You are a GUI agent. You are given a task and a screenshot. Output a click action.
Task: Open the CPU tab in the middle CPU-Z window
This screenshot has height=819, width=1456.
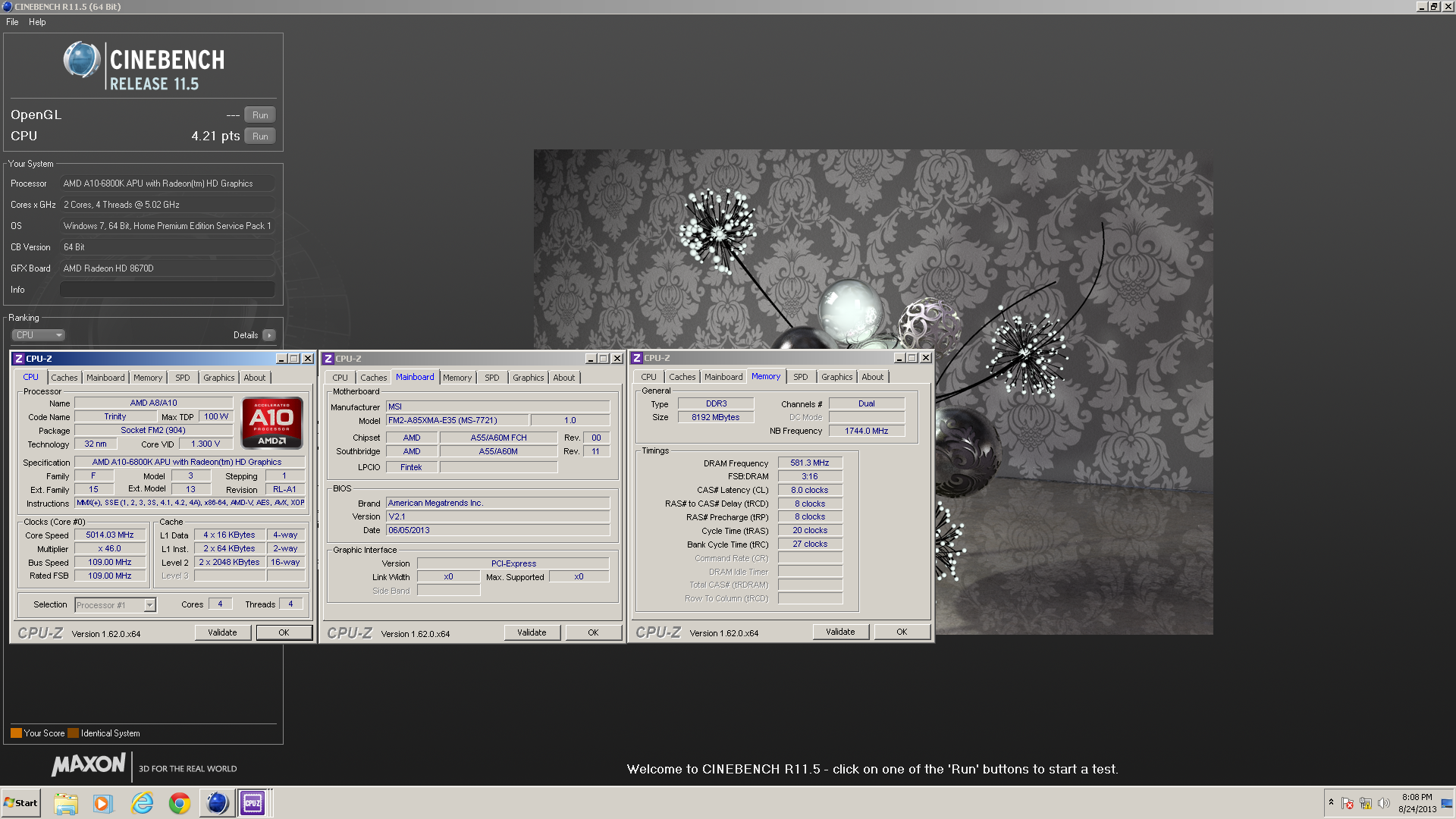340,378
